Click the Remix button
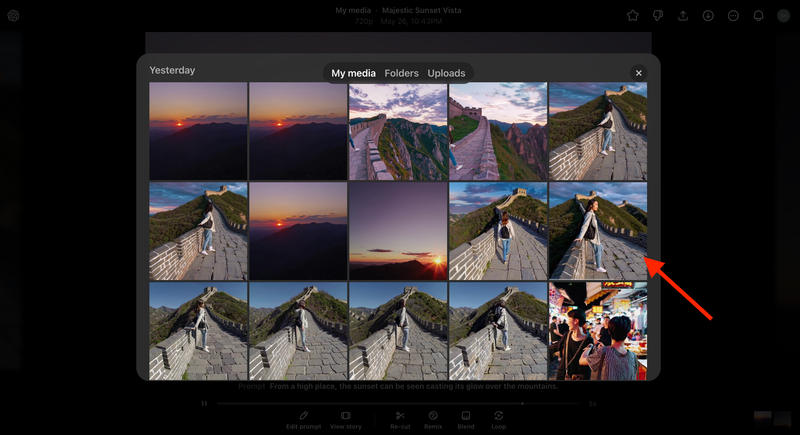The height and width of the screenshot is (435, 800). point(433,420)
